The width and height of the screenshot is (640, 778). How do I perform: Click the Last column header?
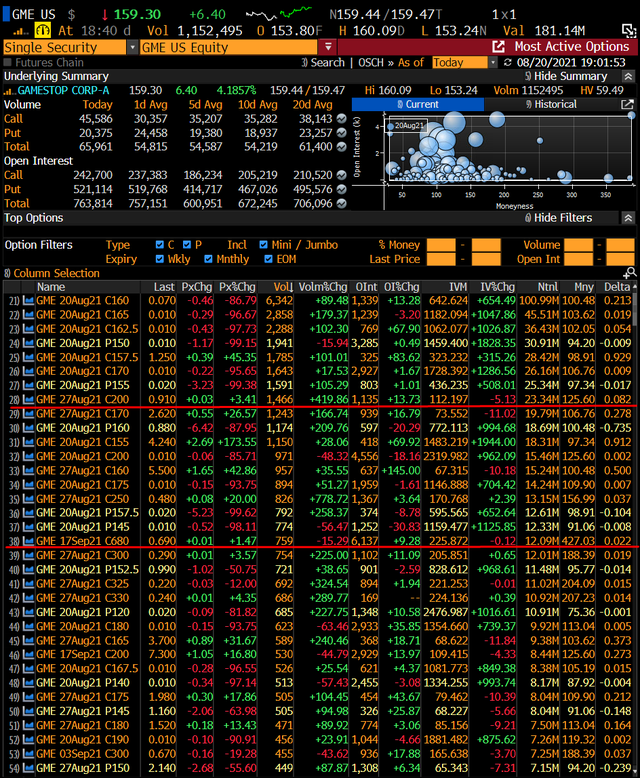(x=164, y=287)
